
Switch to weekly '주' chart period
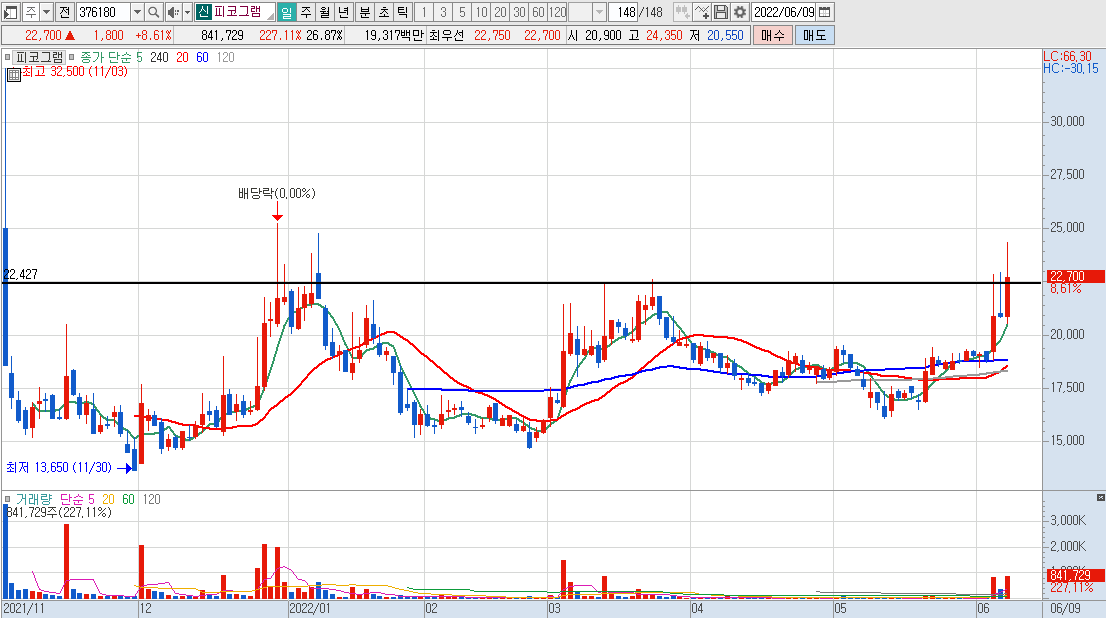(305, 12)
